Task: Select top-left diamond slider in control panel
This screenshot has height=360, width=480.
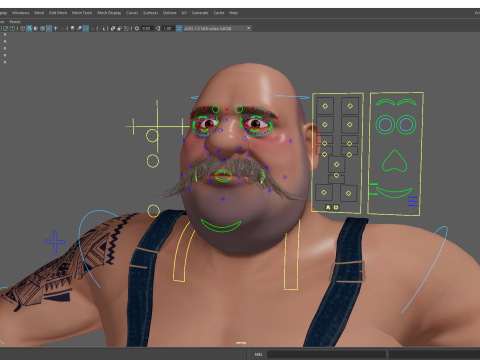Action: [x=325, y=106]
